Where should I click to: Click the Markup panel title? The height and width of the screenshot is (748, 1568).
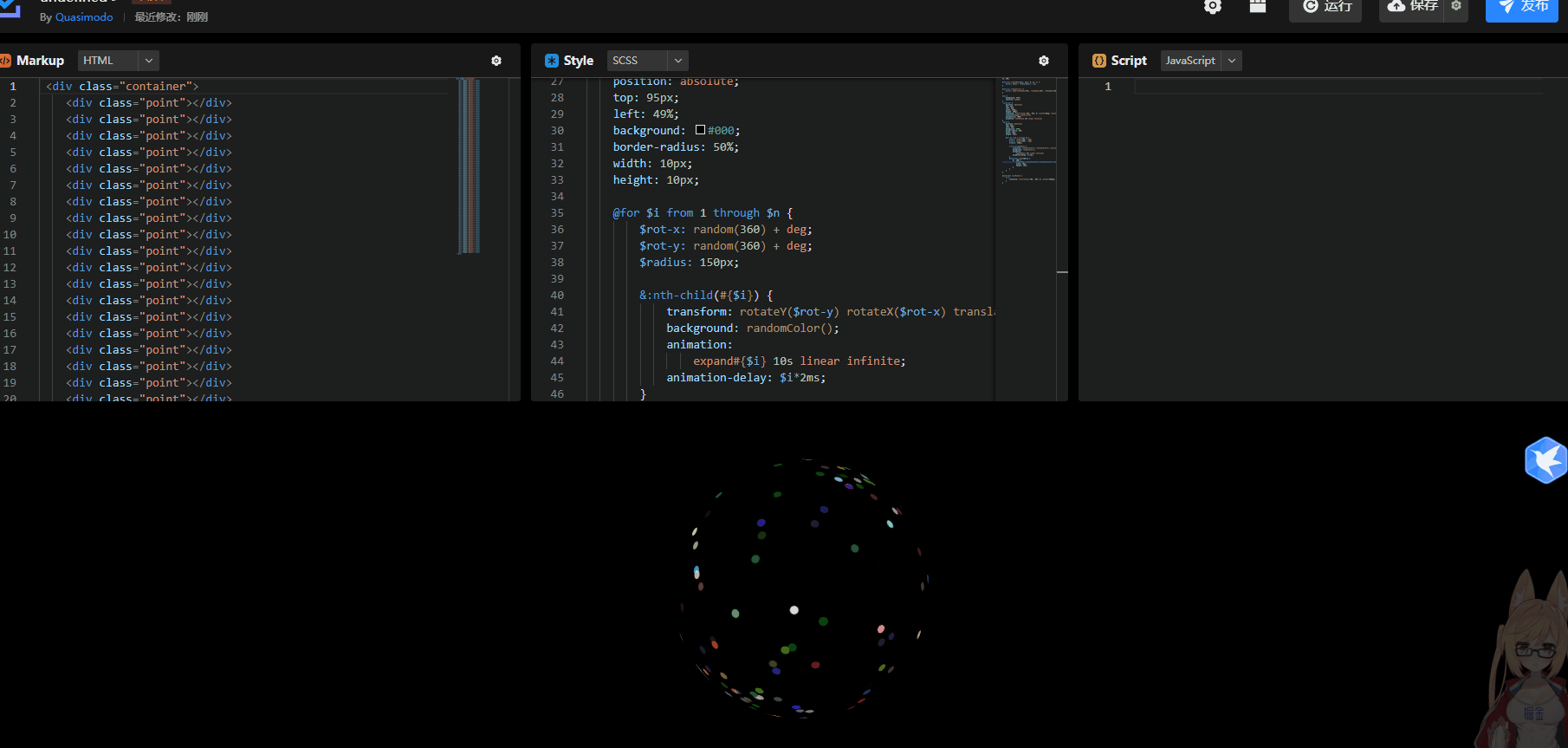click(x=40, y=61)
